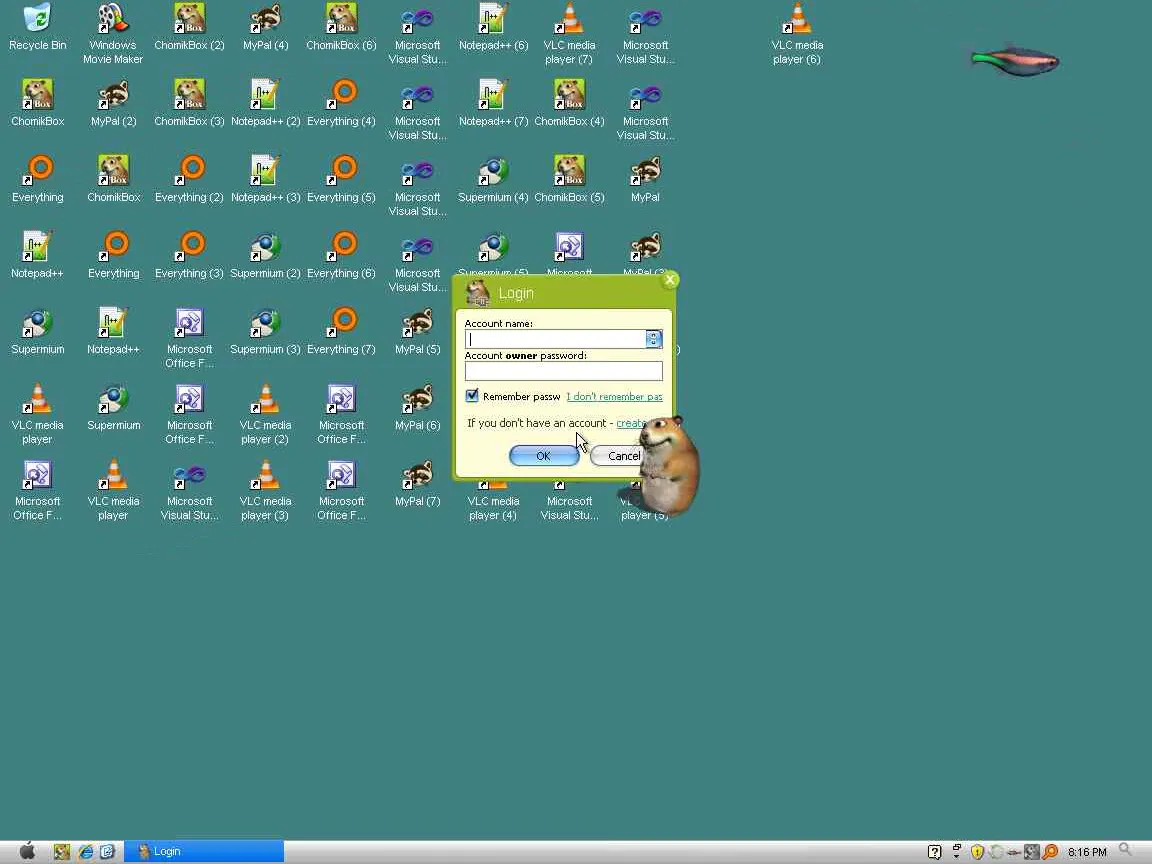This screenshot has width=1152, height=864.
Task: Click the Account owner password field
Action: pyautogui.click(x=564, y=371)
